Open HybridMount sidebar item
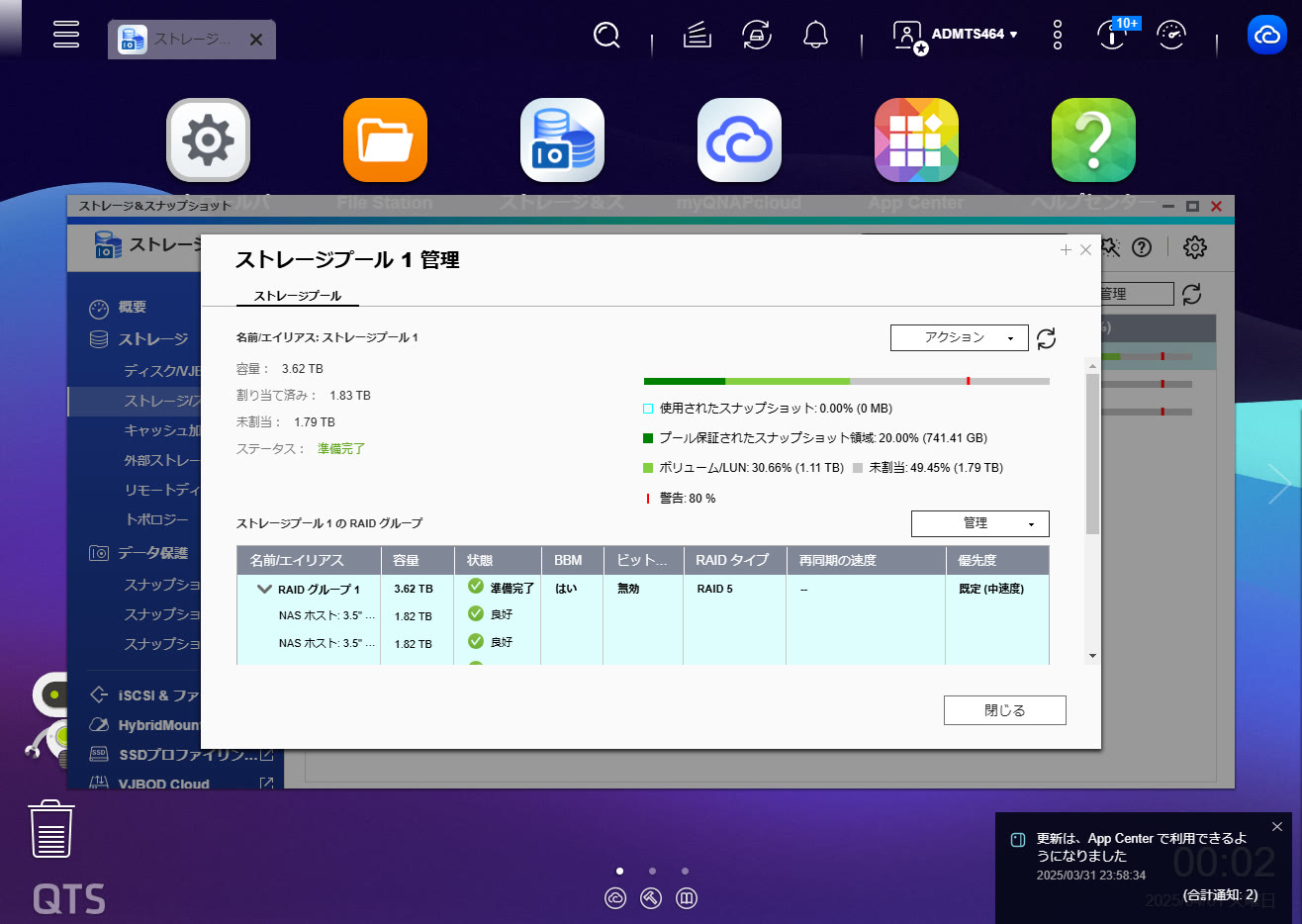Screen dimensions: 1302x924 click(145, 725)
